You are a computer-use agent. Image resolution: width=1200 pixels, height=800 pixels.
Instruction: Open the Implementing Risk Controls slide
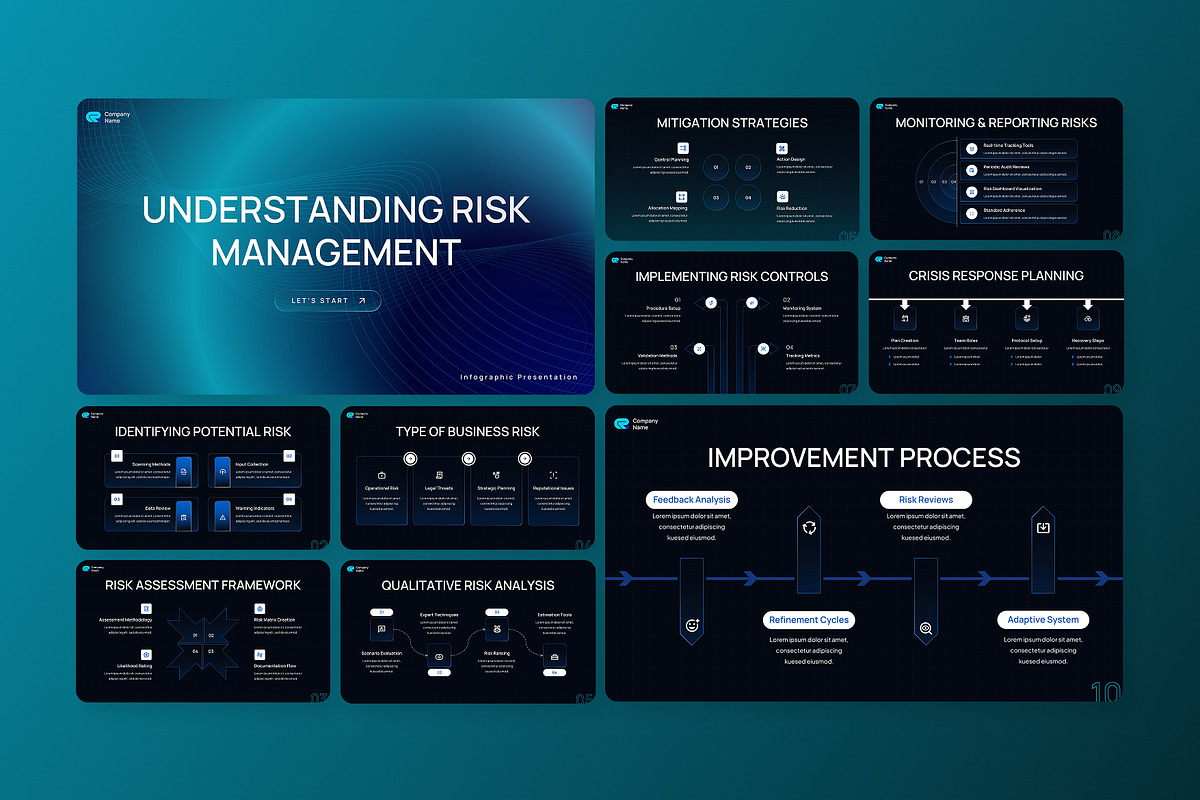(732, 322)
